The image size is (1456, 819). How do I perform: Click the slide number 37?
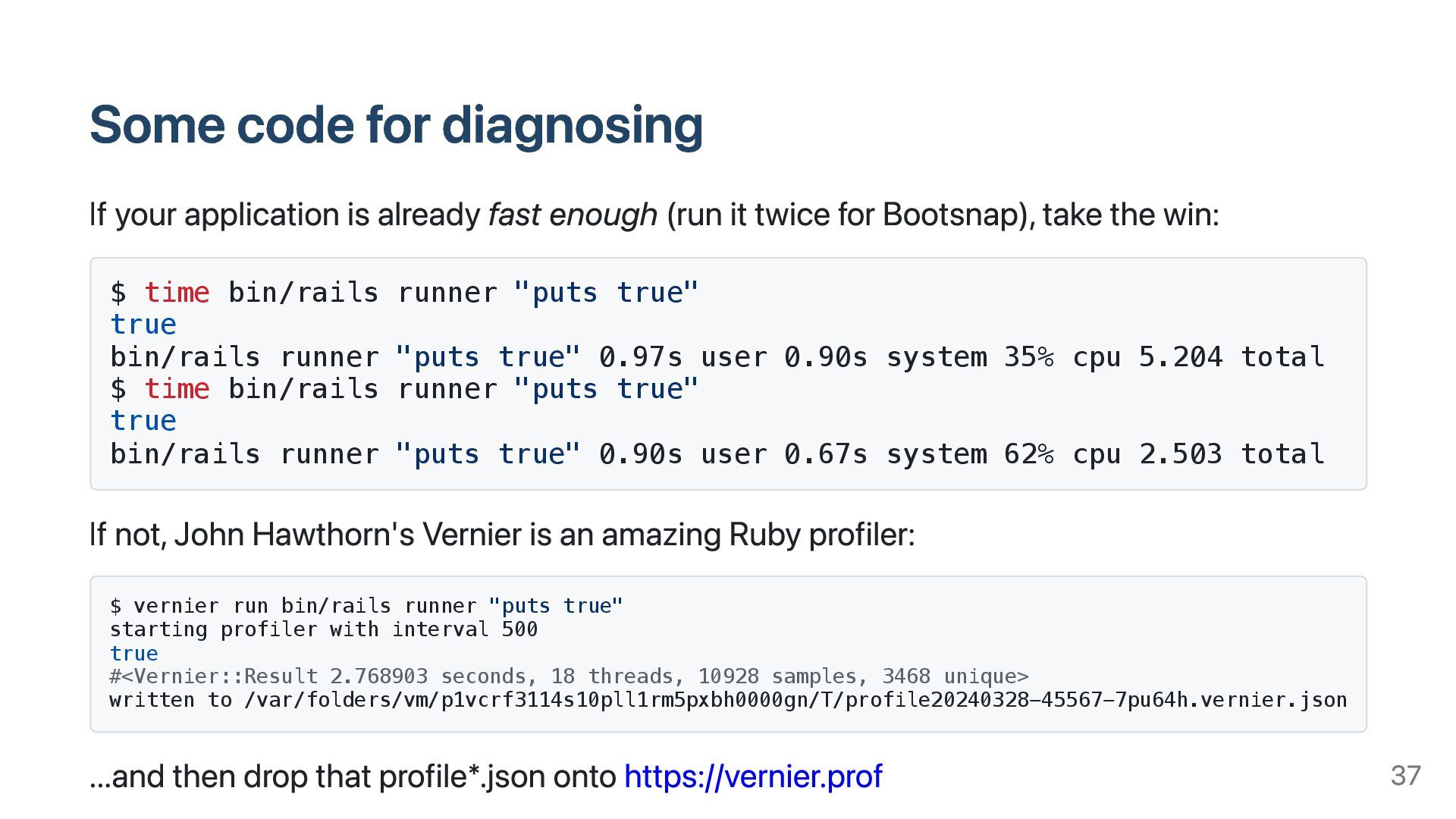(1405, 776)
